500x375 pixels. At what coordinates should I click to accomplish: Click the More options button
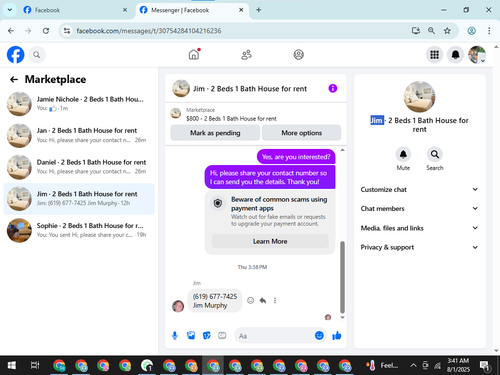(301, 133)
